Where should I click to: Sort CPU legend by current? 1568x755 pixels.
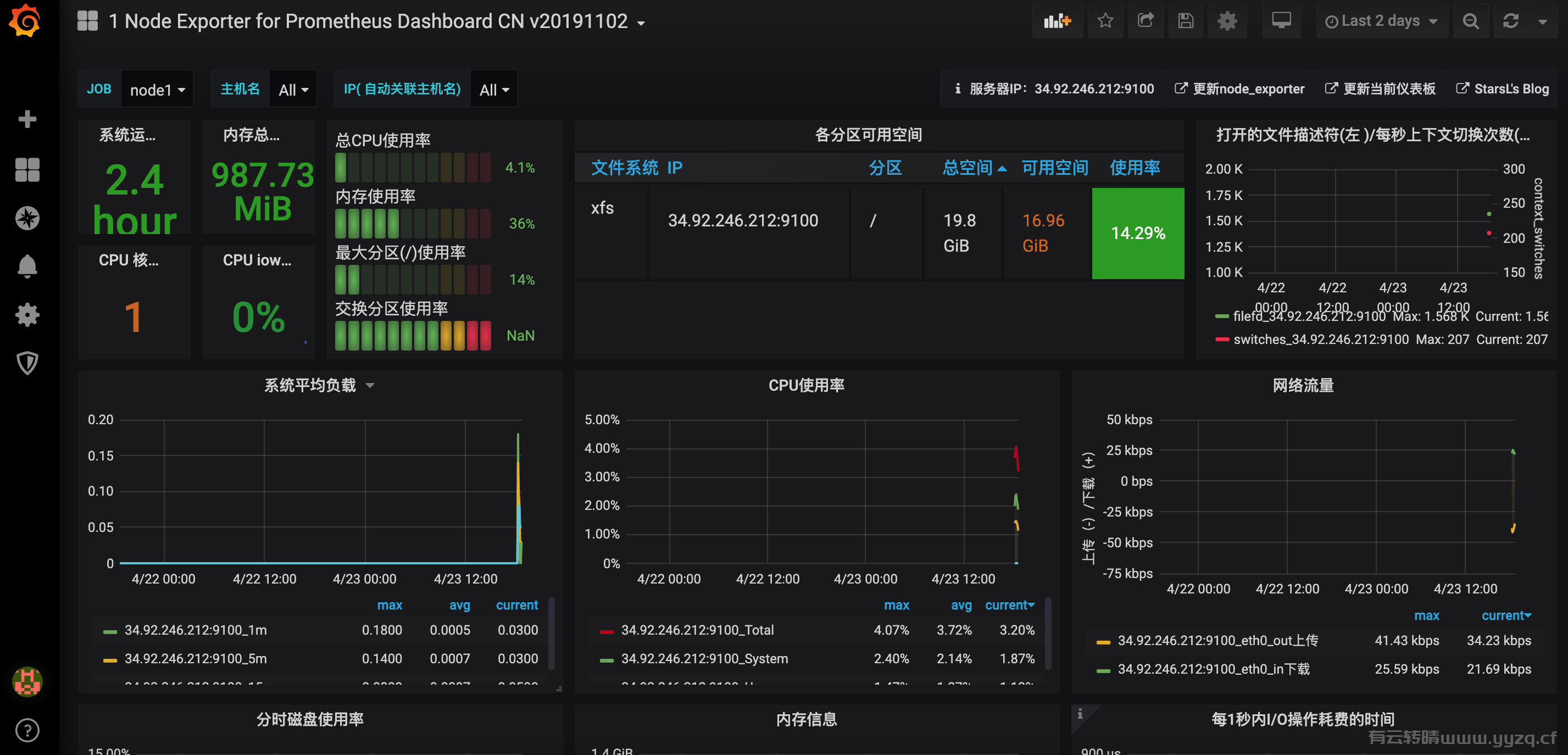click(x=1009, y=604)
